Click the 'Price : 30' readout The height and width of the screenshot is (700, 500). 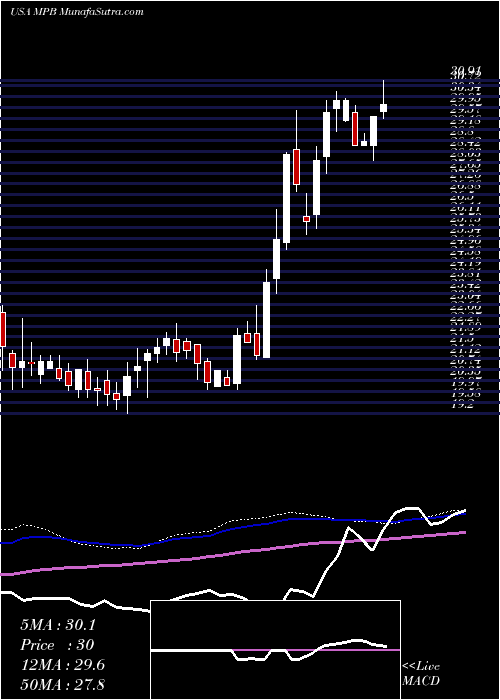(57, 645)
